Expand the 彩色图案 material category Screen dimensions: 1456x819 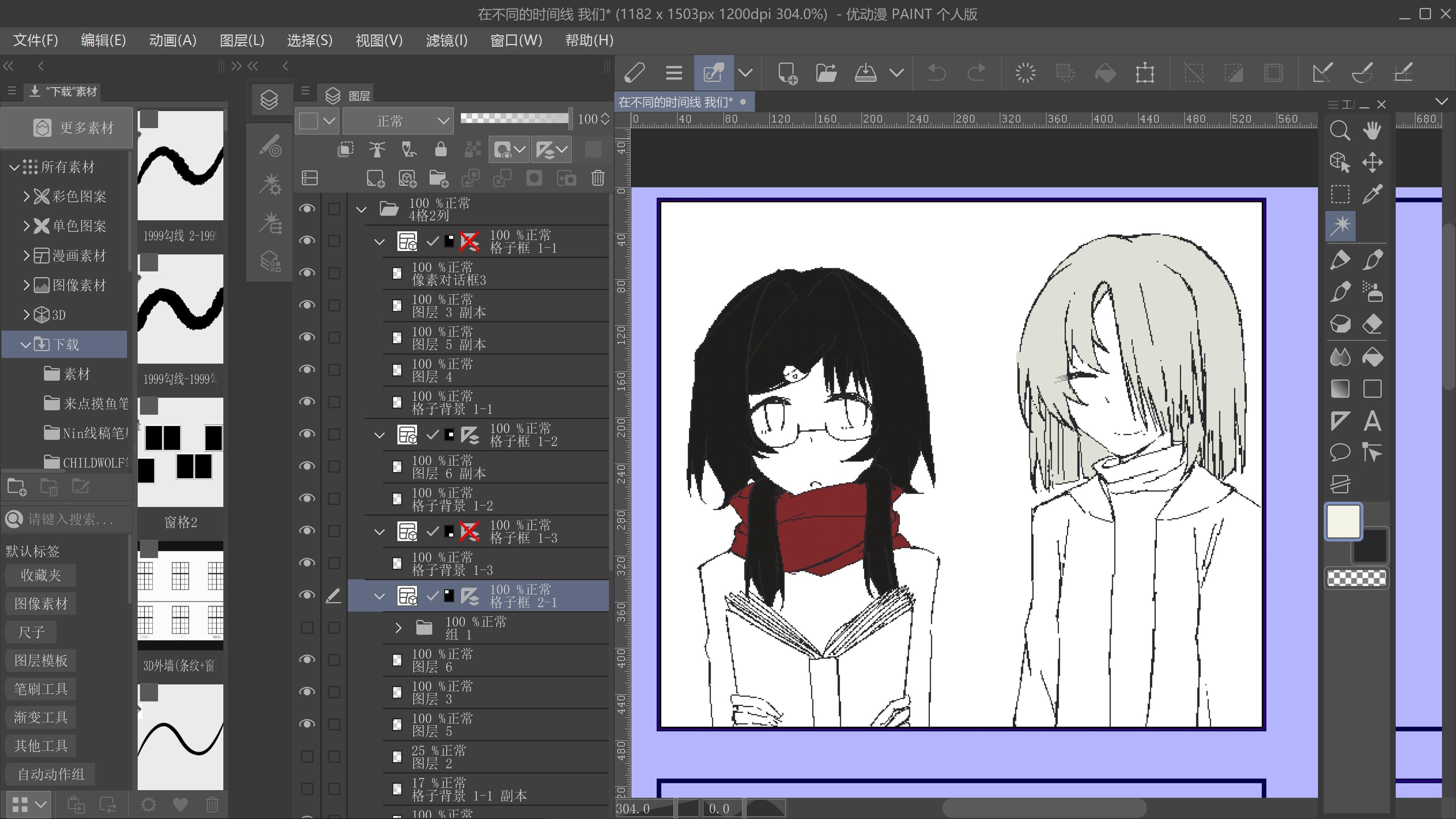tap(26, 196)
